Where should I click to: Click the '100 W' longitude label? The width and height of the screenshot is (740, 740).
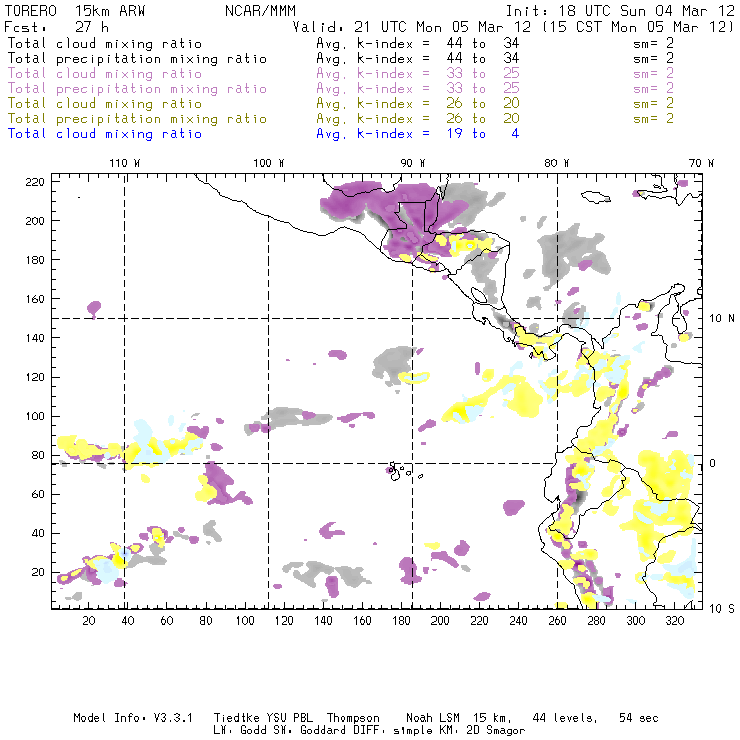[x=269, y=163]
